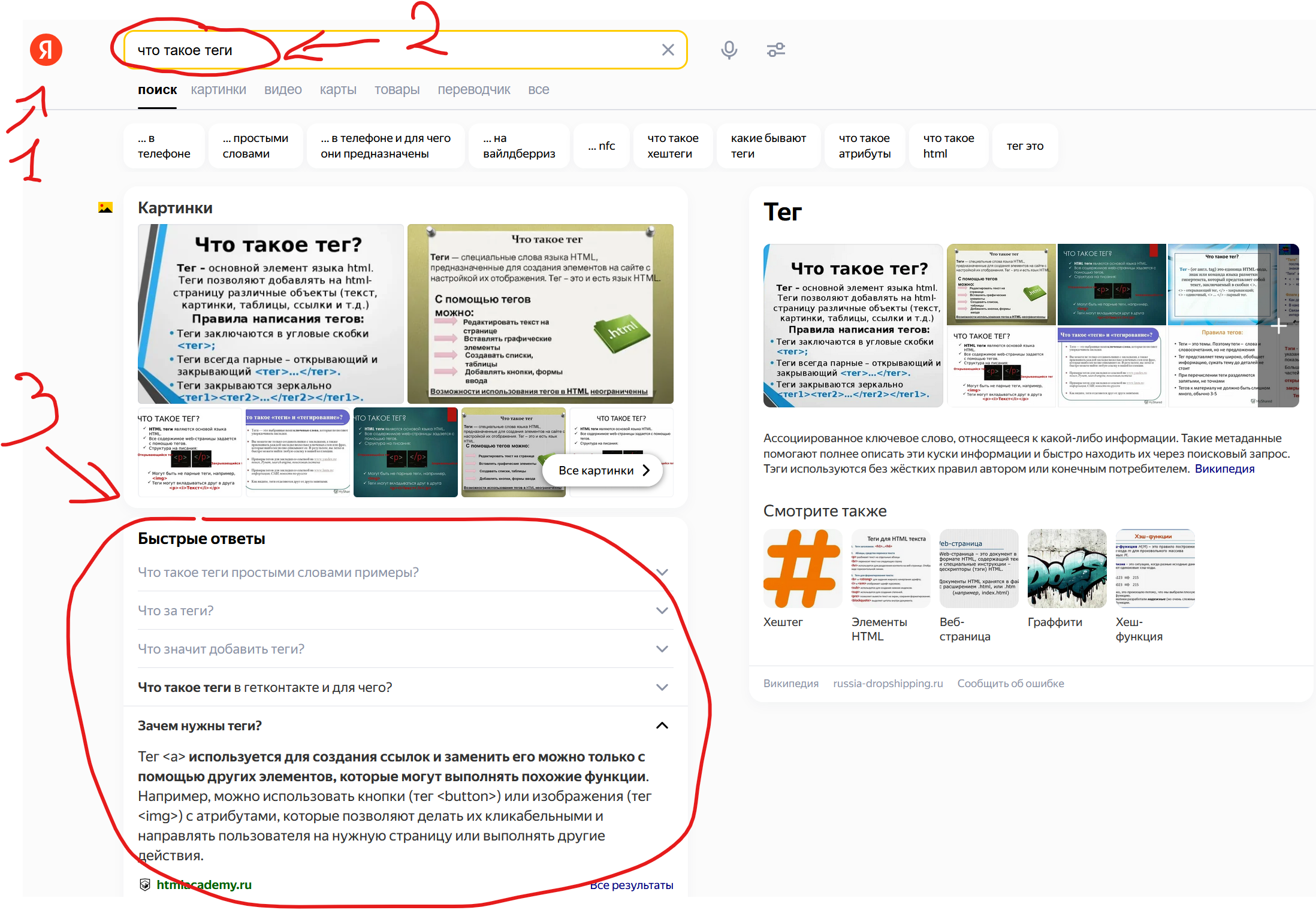This screenshot has width=1316, height=910.
Task: Open search settings sliders icon
Action: pos(775,50)
